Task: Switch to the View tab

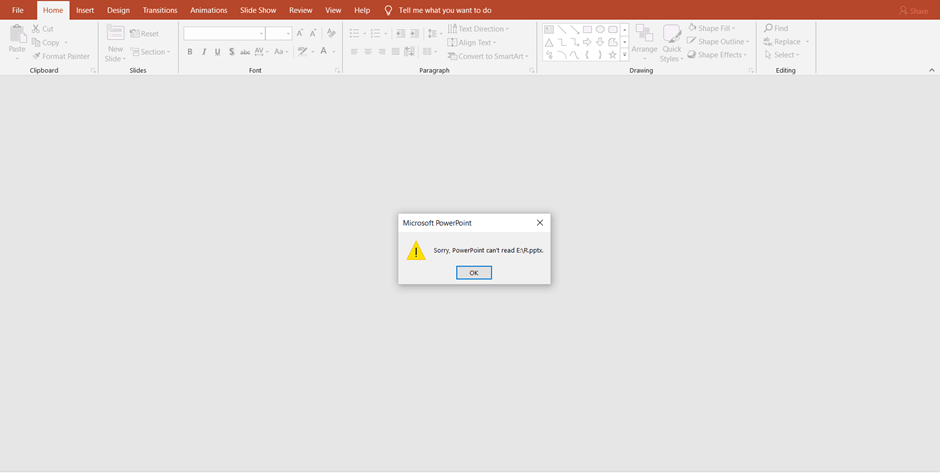Action: click(x=333, y=10)
